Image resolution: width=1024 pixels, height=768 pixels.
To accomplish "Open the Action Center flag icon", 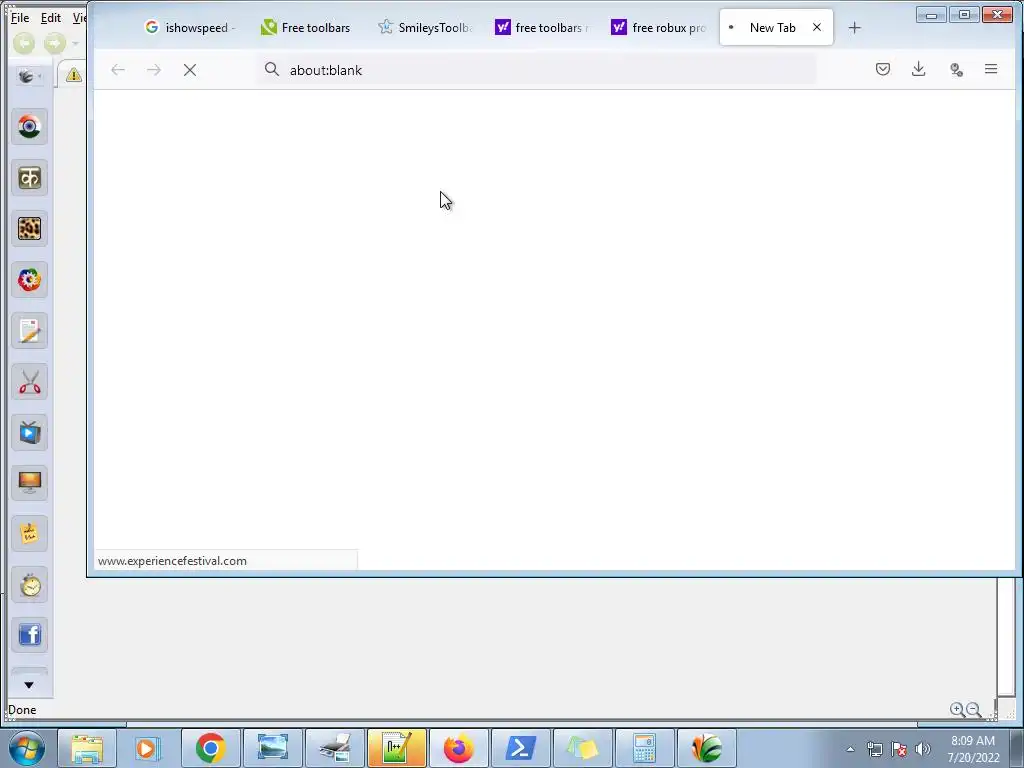I will (899, 749).
